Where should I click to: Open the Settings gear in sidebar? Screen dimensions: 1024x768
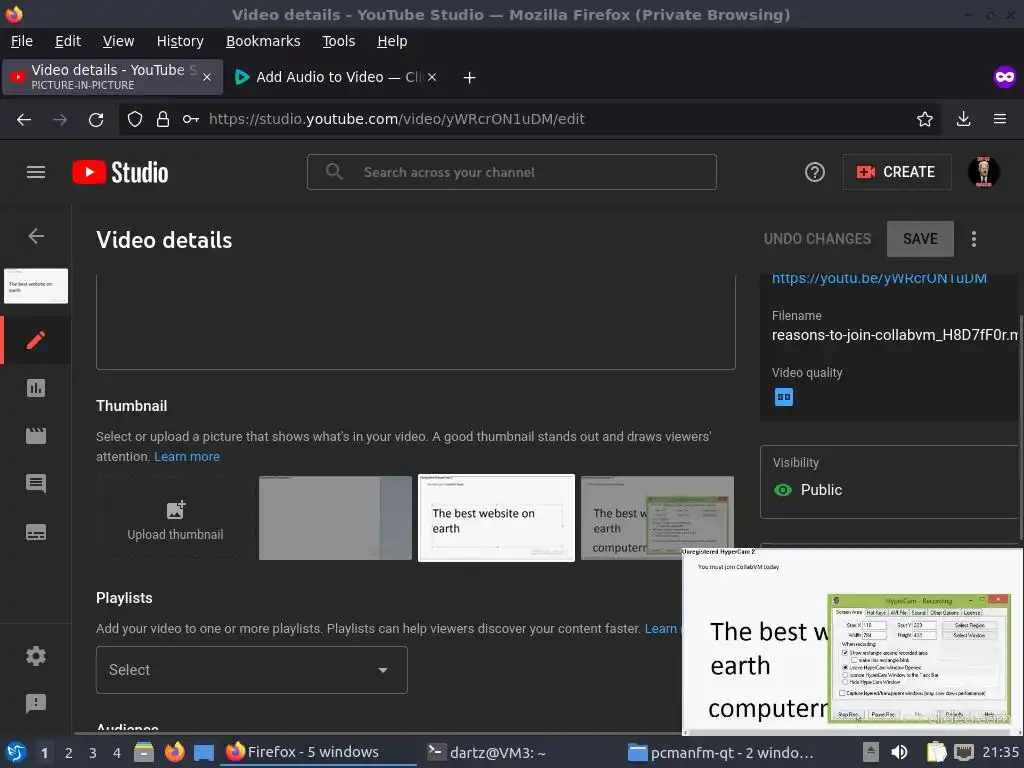36,656
